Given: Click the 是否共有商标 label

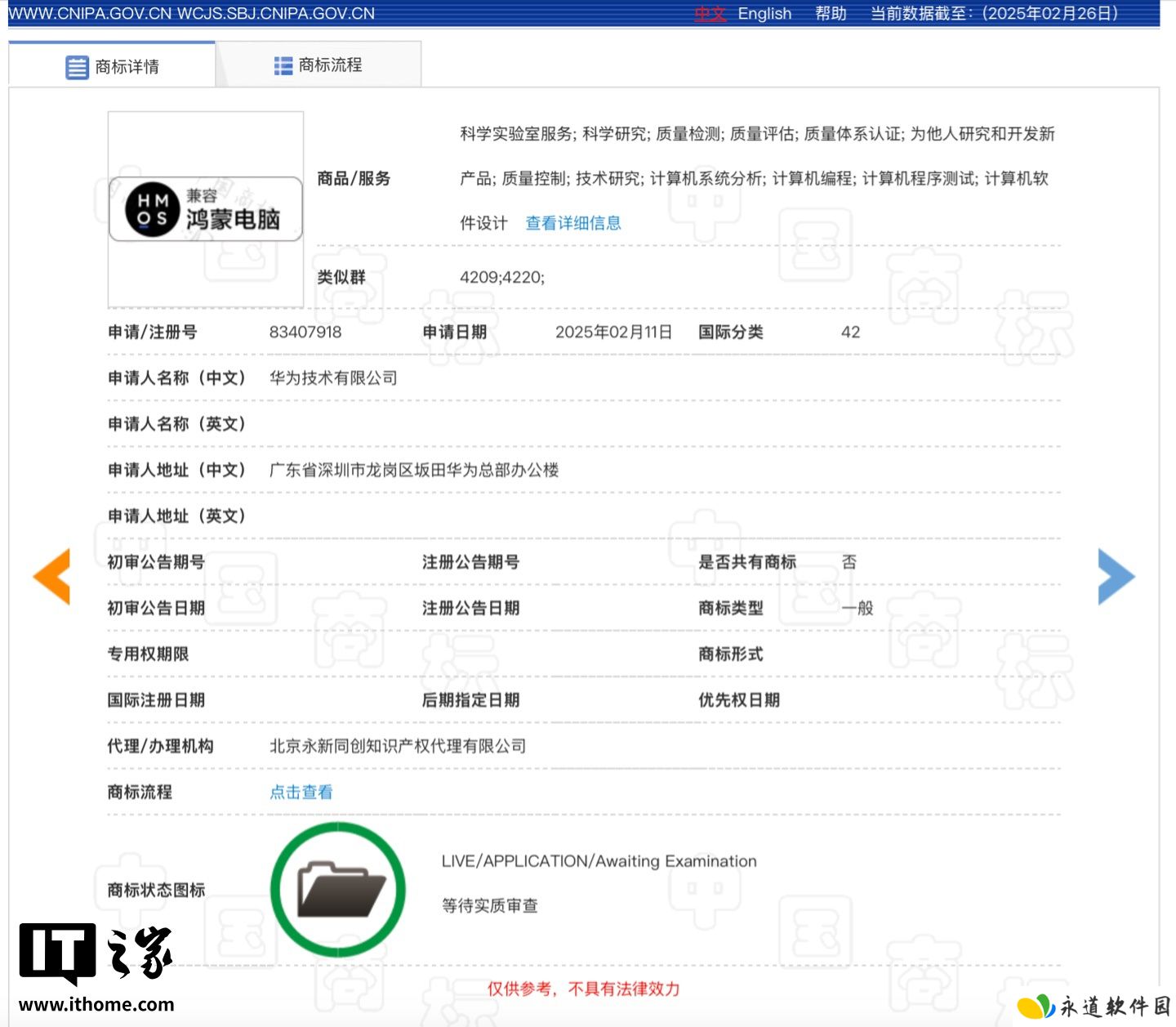Looking at the screenshot, I should (x=747, y=562).
